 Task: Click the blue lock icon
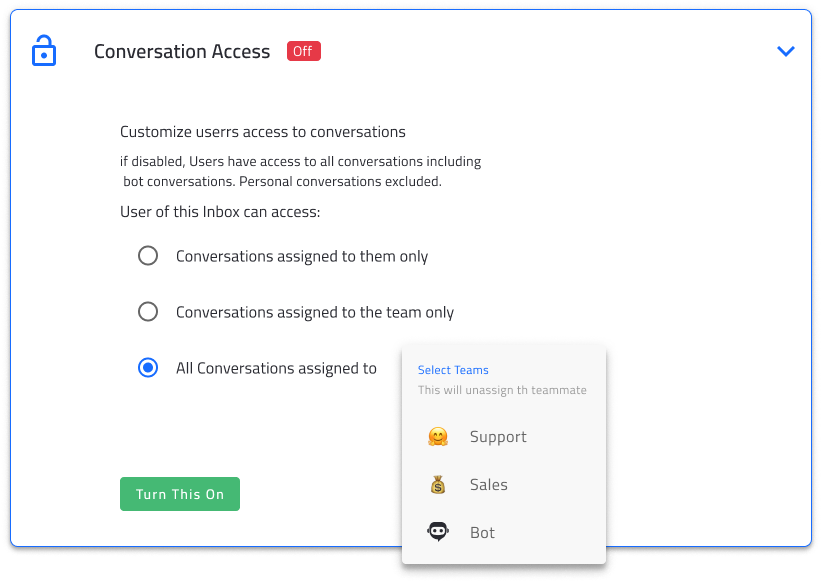pyautogui.click(x=44, y=51)
